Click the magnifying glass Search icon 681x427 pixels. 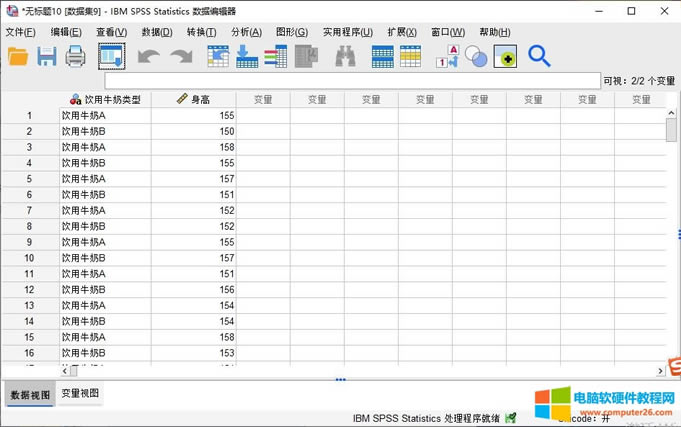(x=539, y=57)
